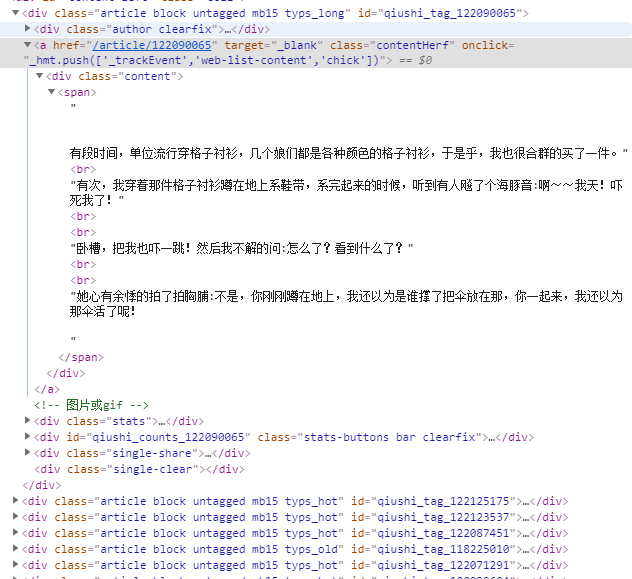
Task: Click the stats-buttons bar clearfix class value
Action: (389, 437)
